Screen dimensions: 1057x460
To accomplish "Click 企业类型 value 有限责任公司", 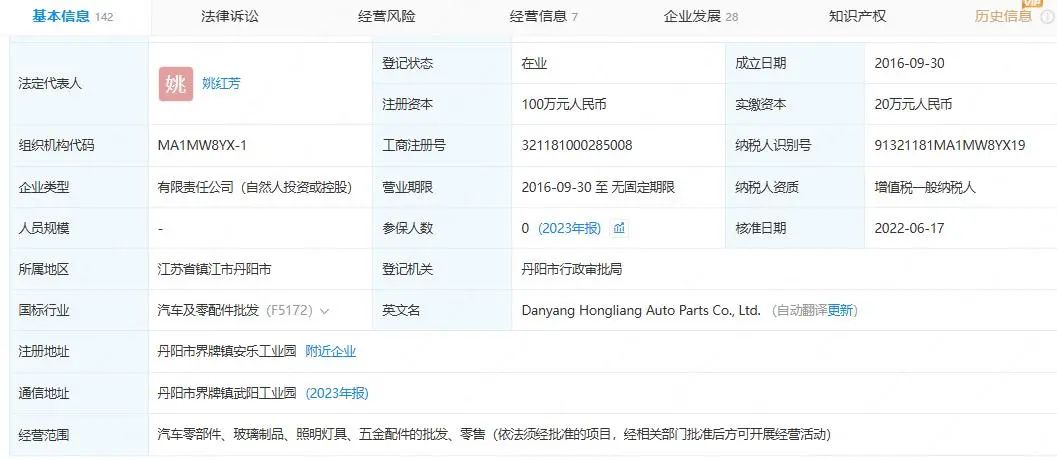I will tap(255, 188).
